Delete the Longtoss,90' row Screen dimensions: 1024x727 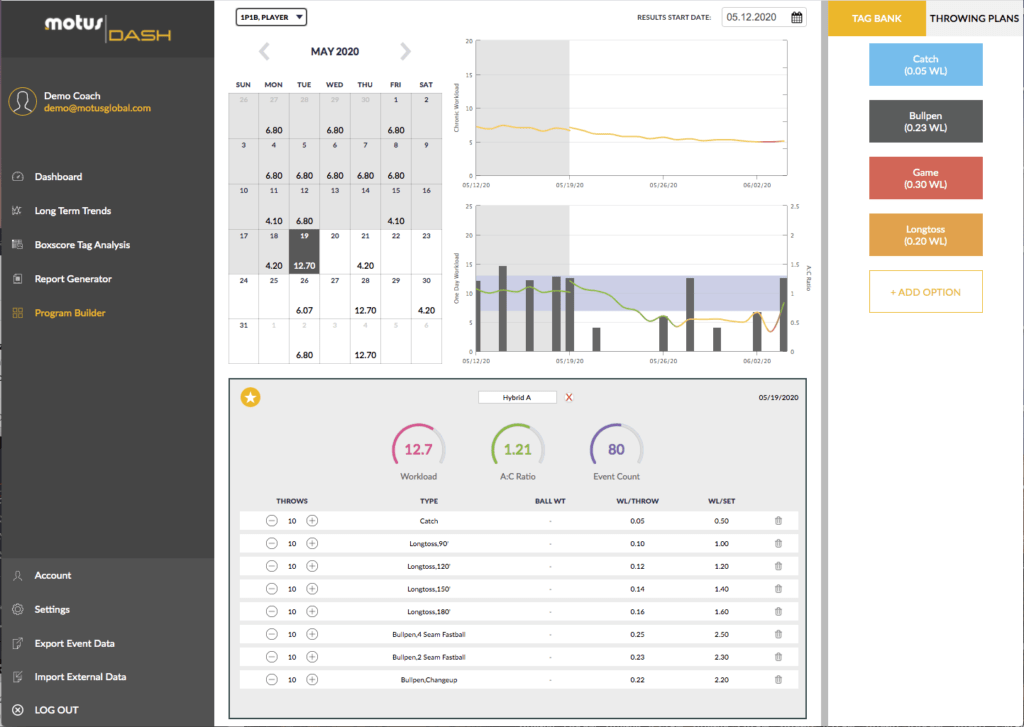(778, 543)
